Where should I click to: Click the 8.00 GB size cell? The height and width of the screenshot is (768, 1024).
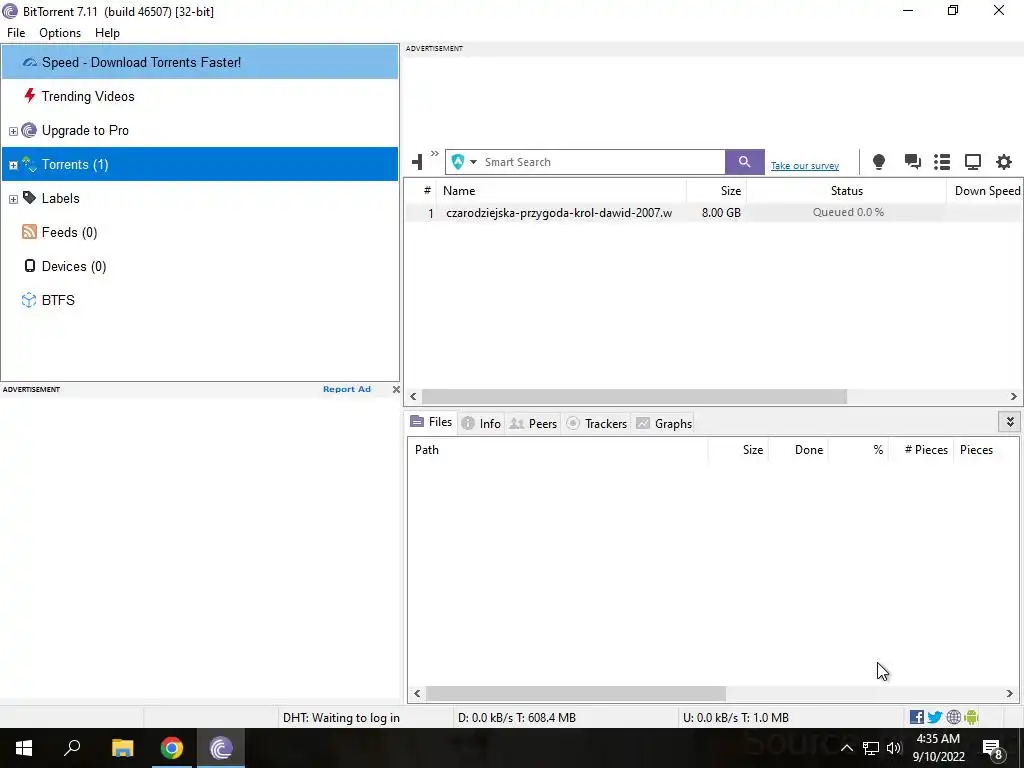click(x=721, y=213)
